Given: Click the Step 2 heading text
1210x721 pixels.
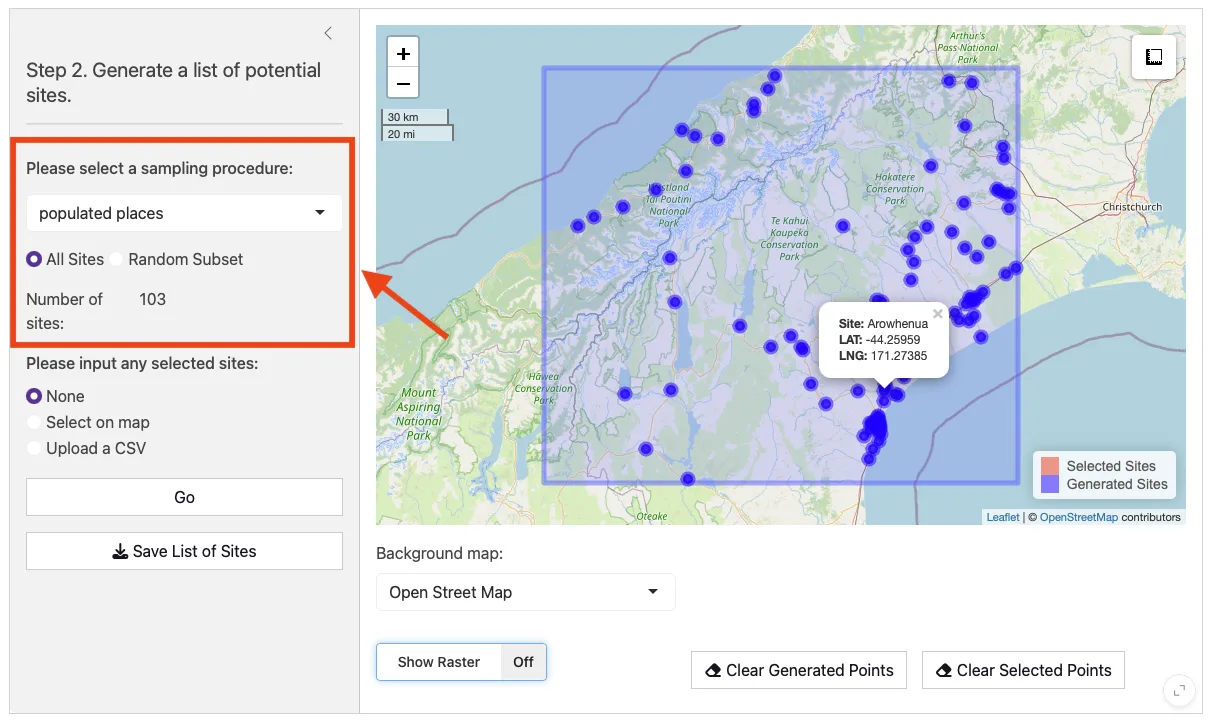Looking at the screenshot, I should (174, 83).
